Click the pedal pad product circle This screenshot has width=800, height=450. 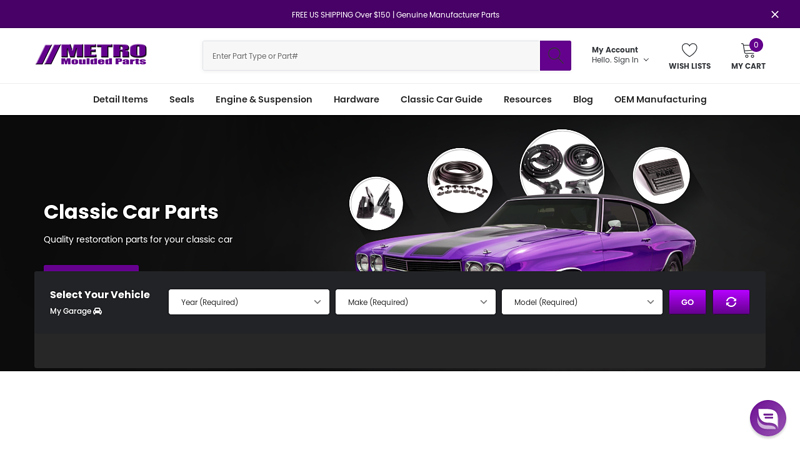click(661, 176)
